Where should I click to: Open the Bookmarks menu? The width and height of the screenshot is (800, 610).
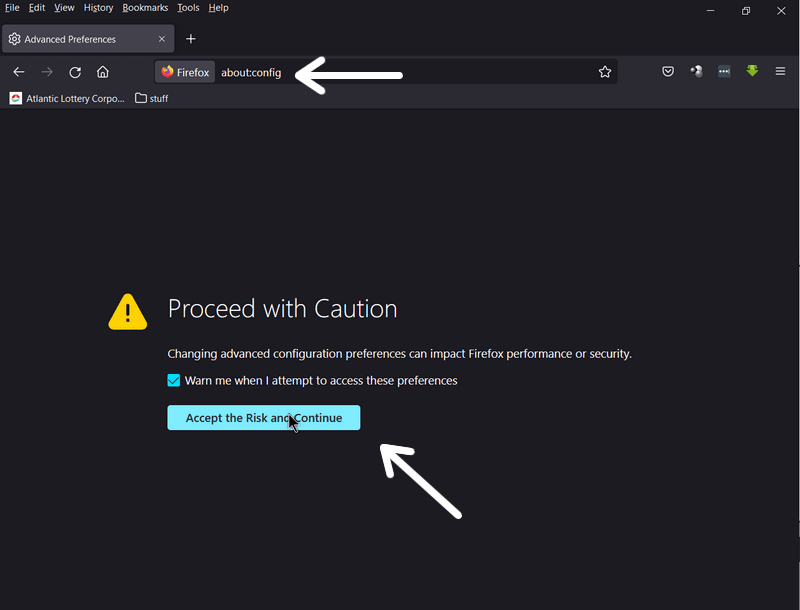145,8
